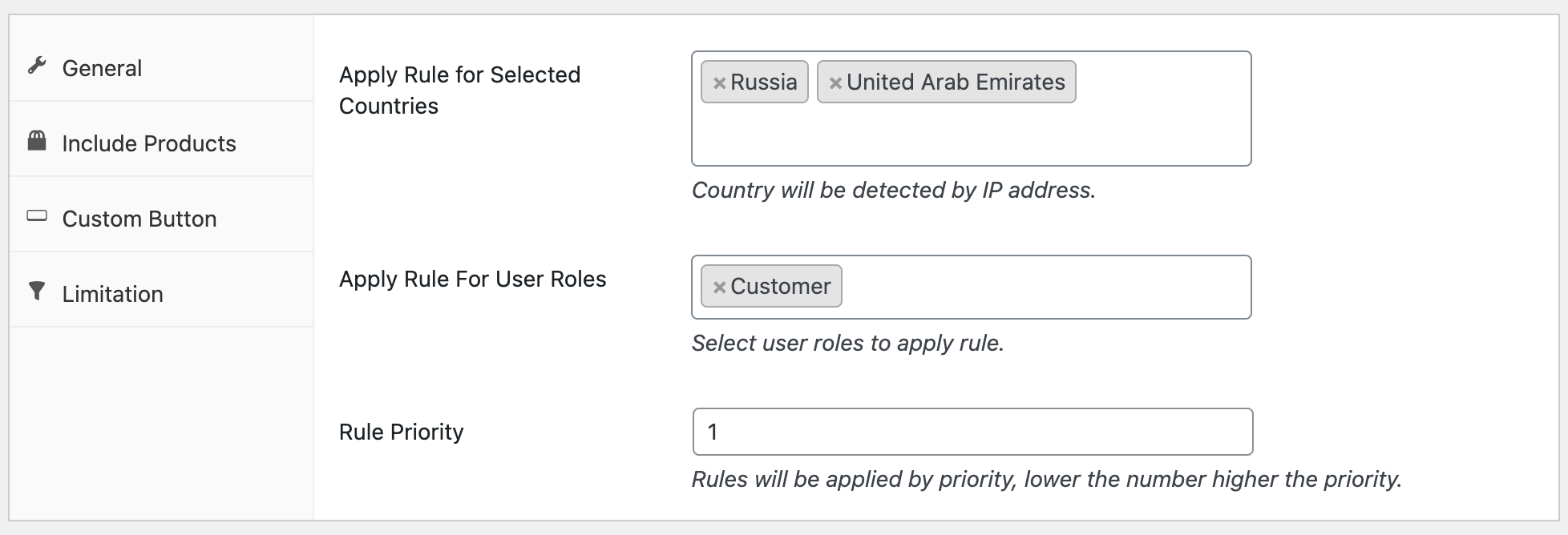Switch to the Include Products tab

pyautogui.click(x=149, y=143)
